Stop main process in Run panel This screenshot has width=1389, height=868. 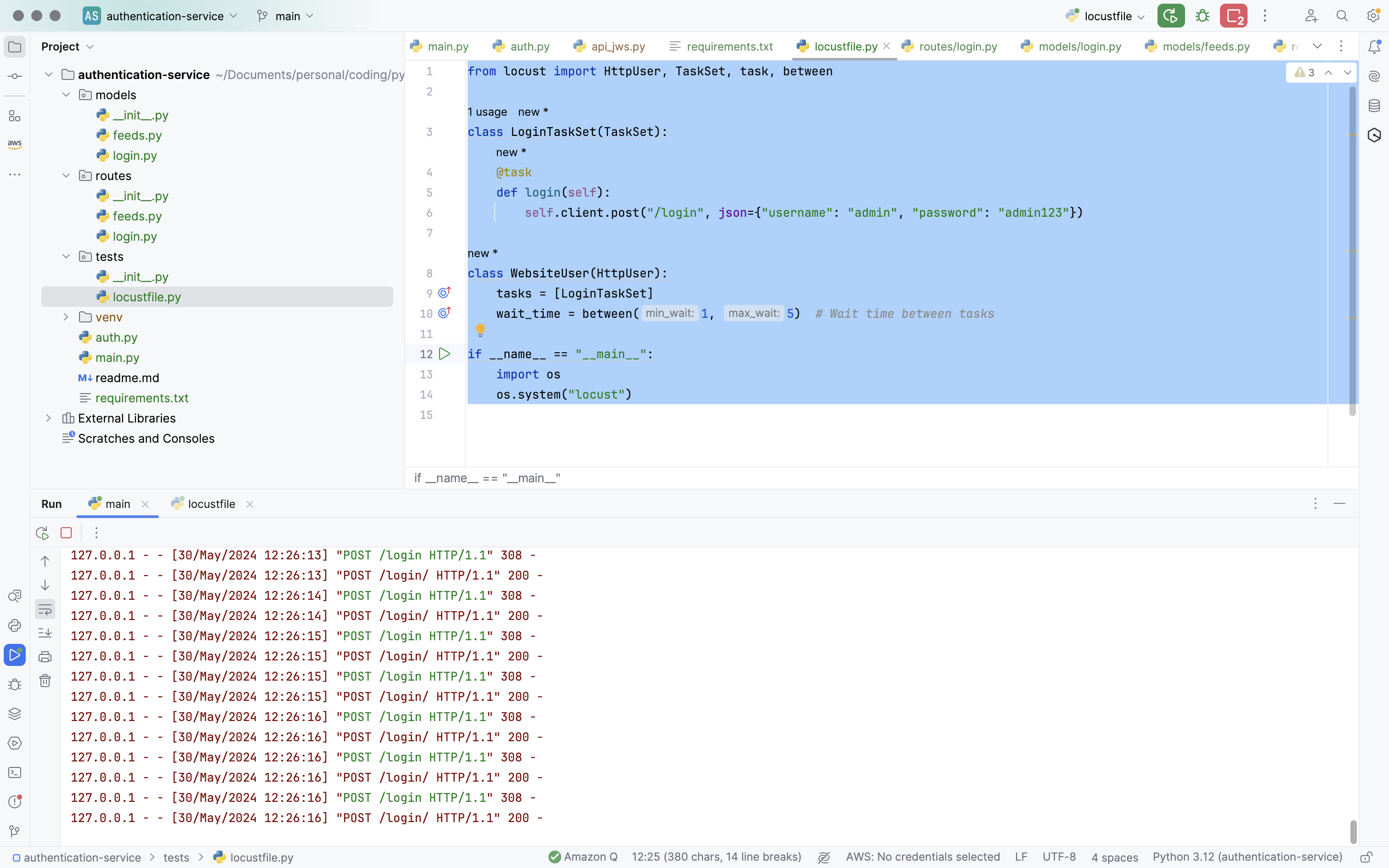(x=67, y=533)
